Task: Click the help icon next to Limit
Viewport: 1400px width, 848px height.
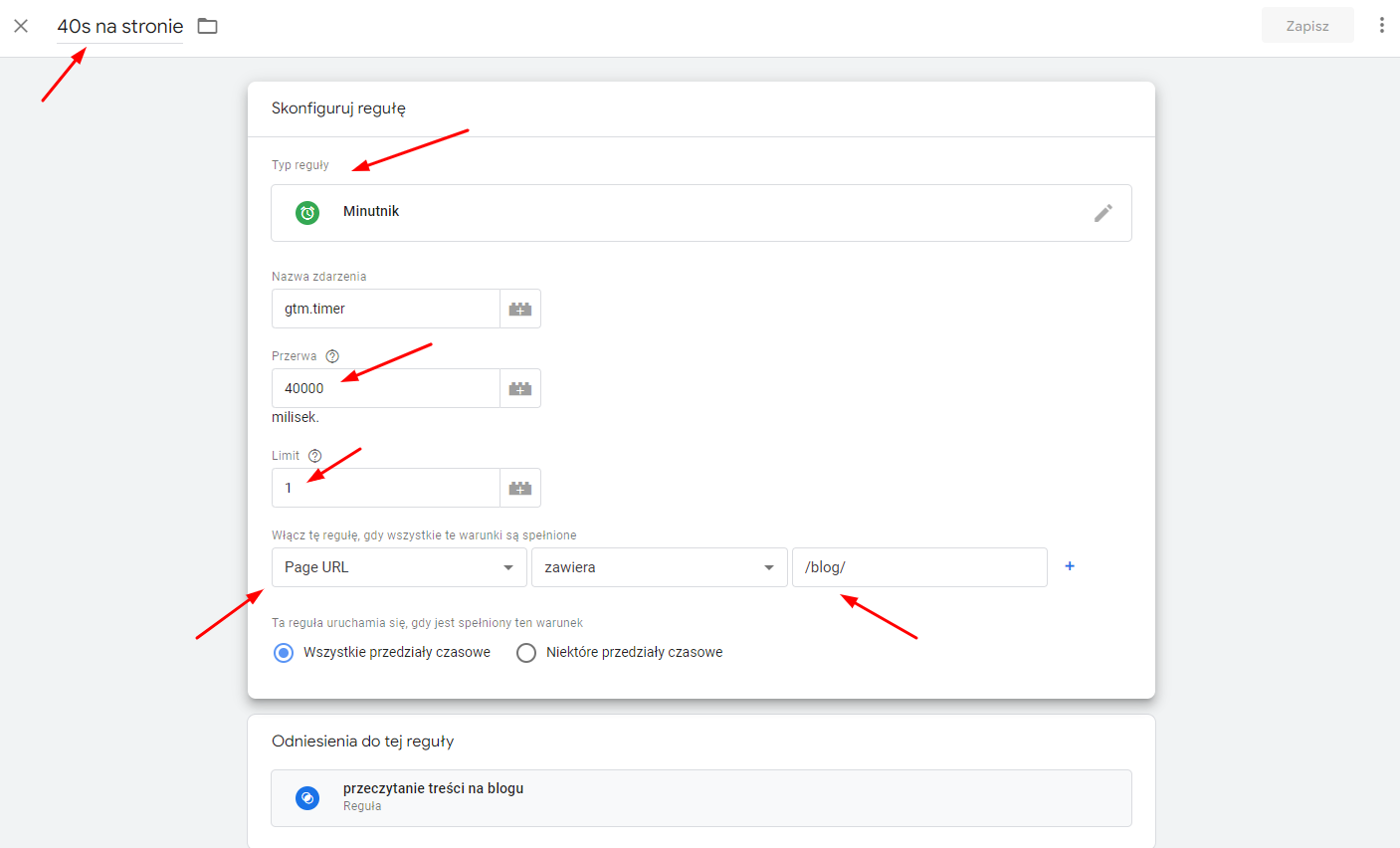Action: click(x=314, y=455)
